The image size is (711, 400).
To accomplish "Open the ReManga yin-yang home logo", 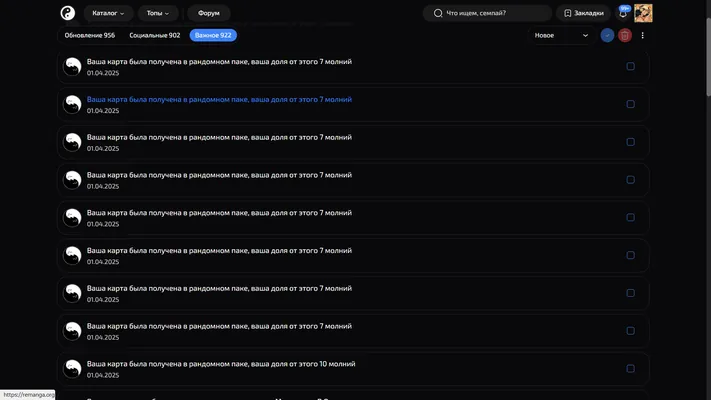I will click(x=68, y=13).
